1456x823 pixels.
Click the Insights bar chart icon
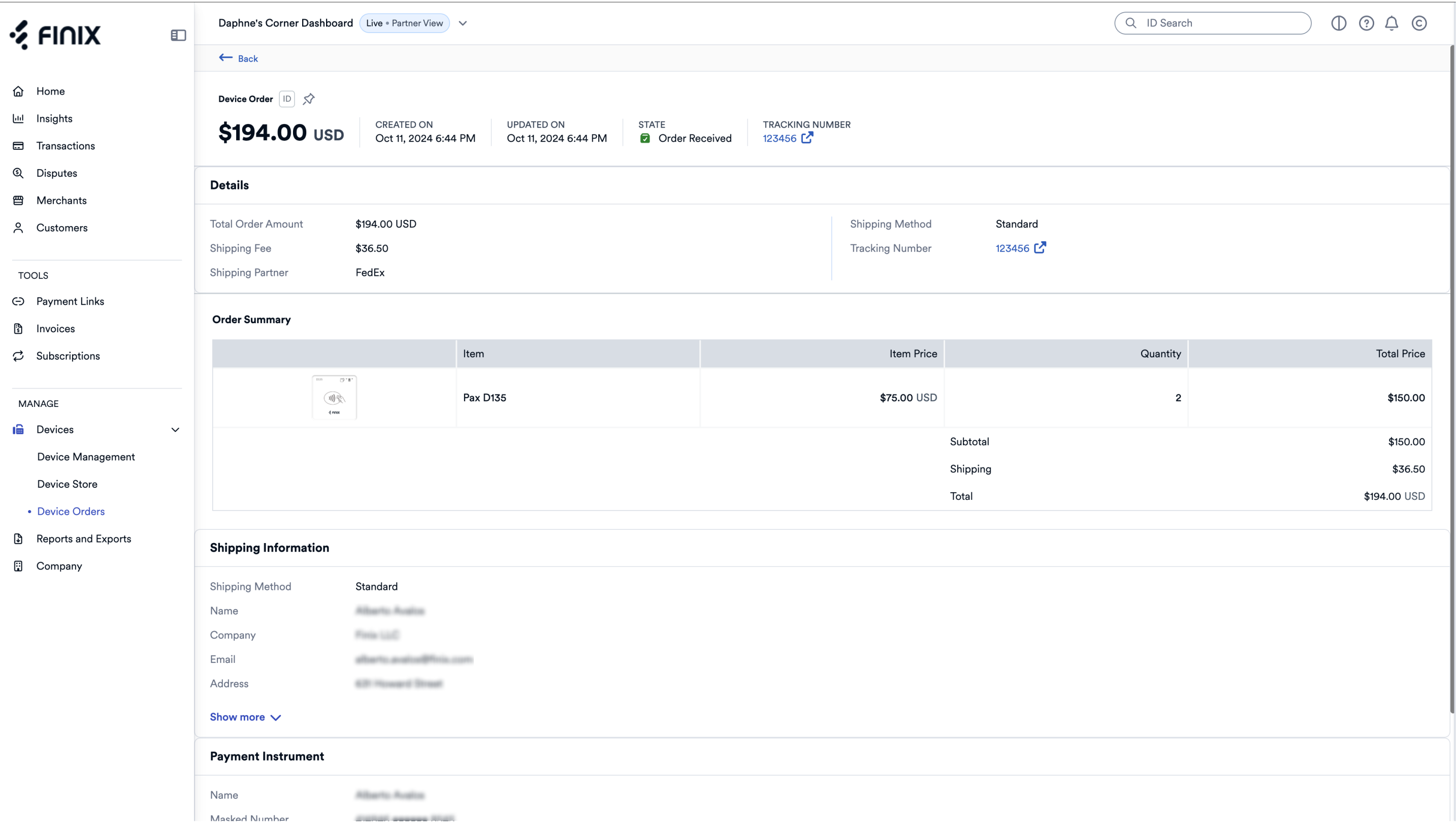click(x=18, y=118)
